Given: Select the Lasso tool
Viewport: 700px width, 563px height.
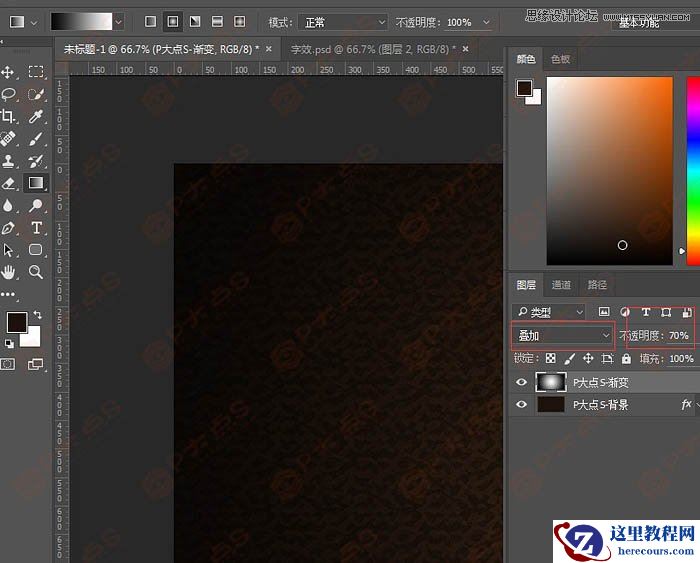Looking at the screenshot, I should pos(8,94).
